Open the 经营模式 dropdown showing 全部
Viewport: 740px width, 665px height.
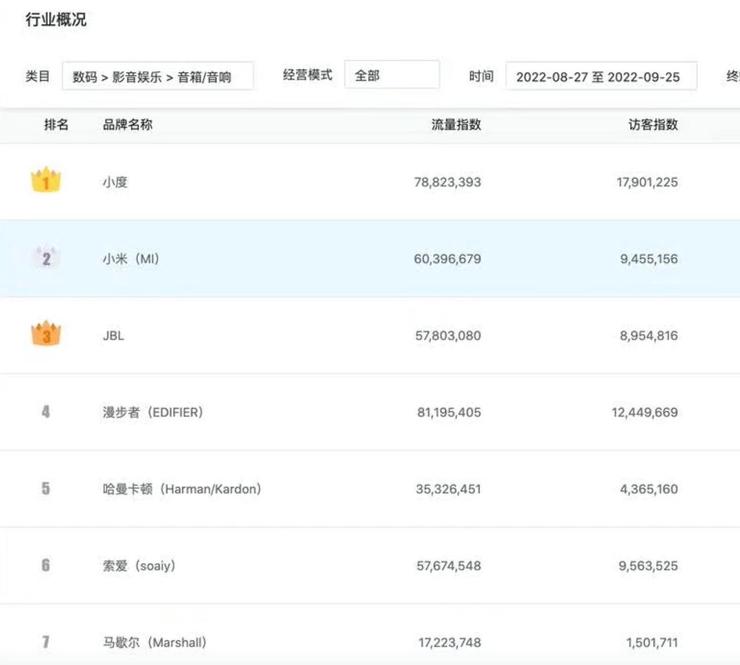(392, 75)
